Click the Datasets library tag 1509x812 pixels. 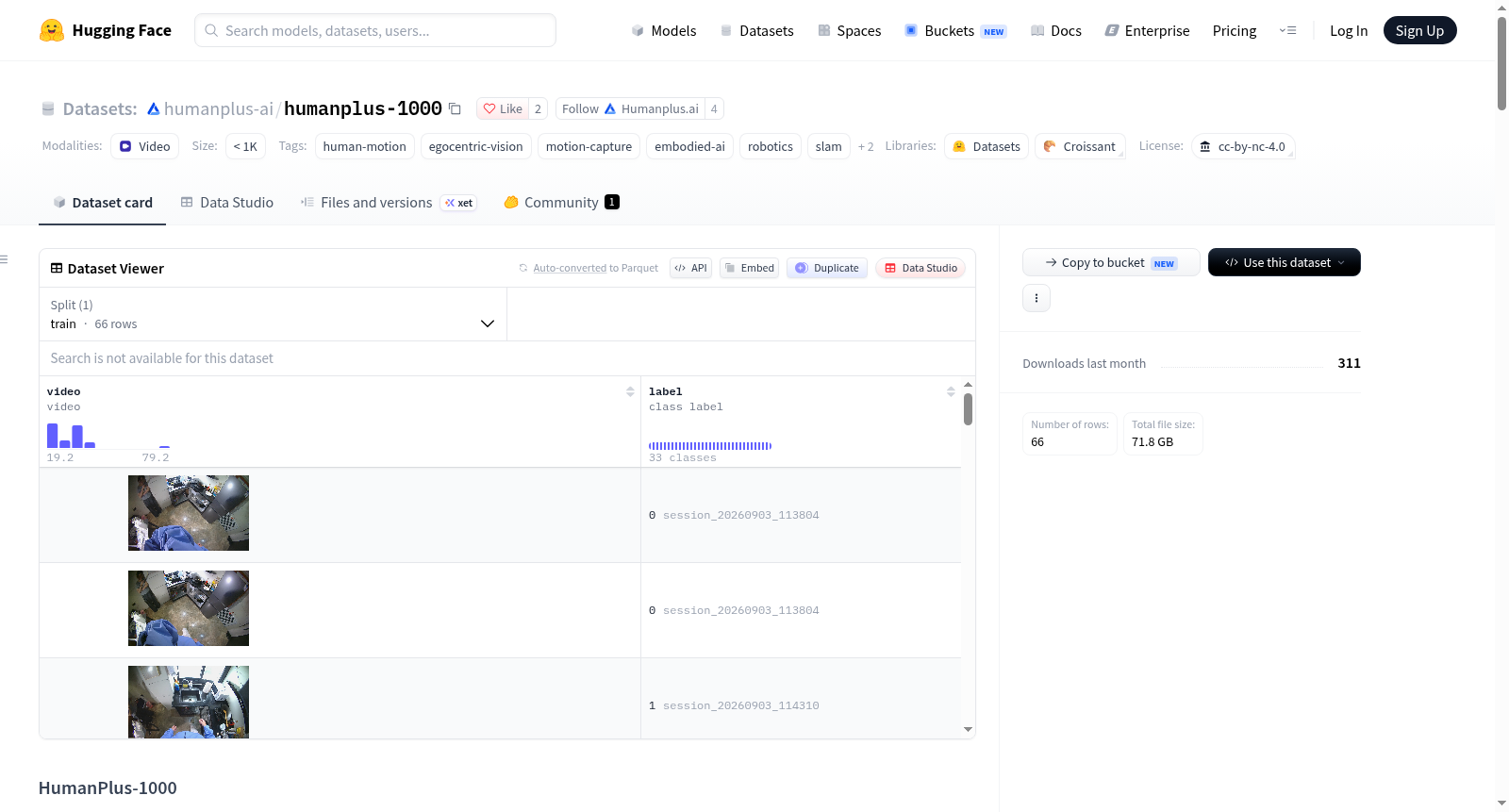coord(987,146)
